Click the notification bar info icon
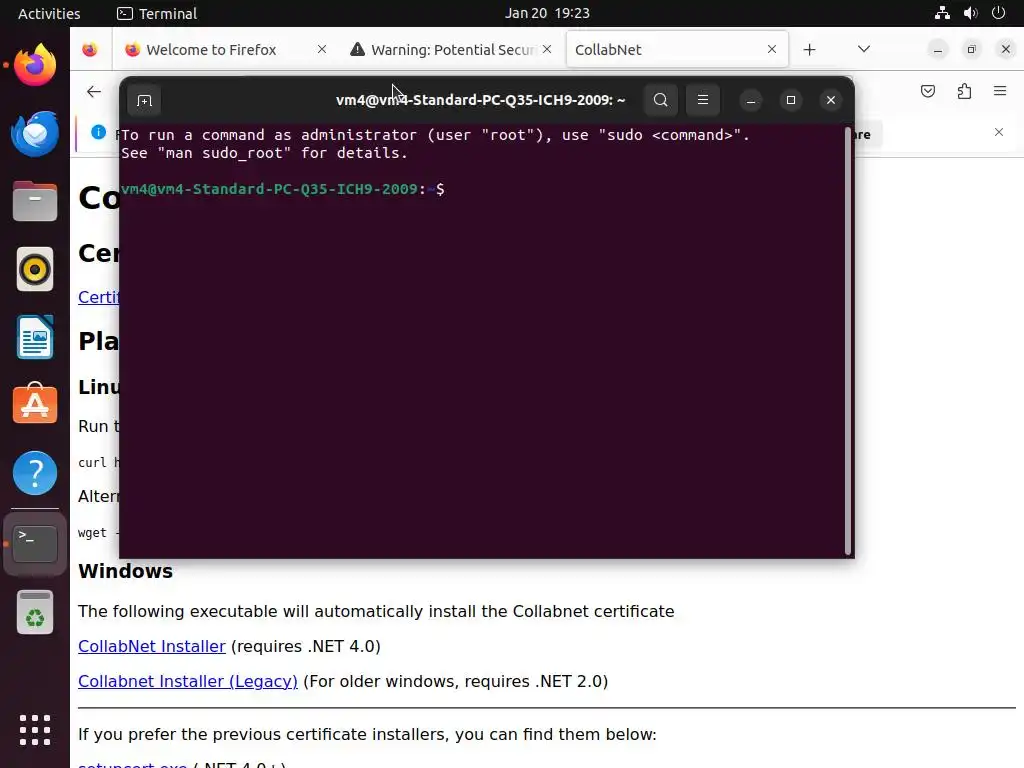The height and width of the screenshot is (768, 1024). tap(99, 133)
